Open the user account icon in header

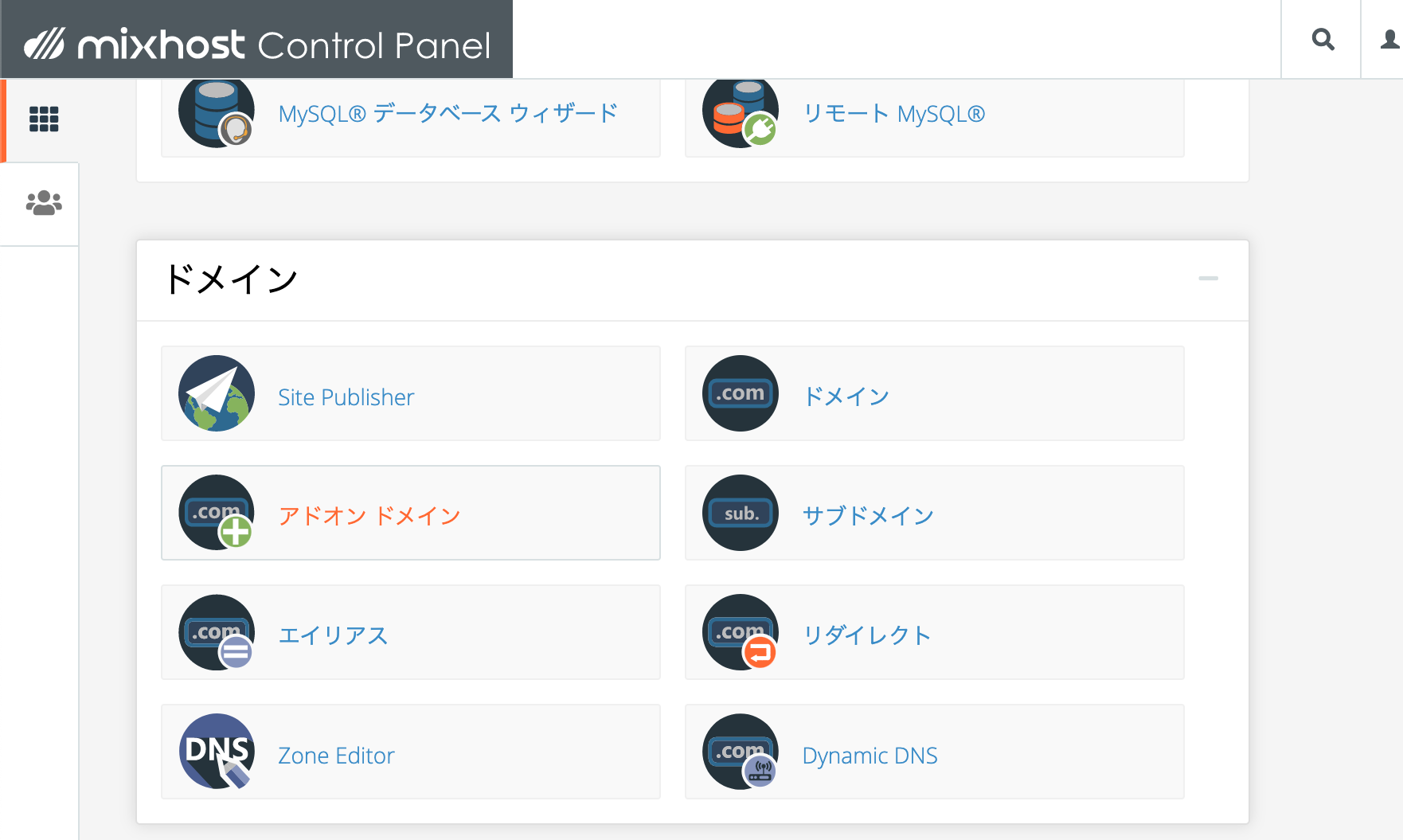pos(1390,39)
